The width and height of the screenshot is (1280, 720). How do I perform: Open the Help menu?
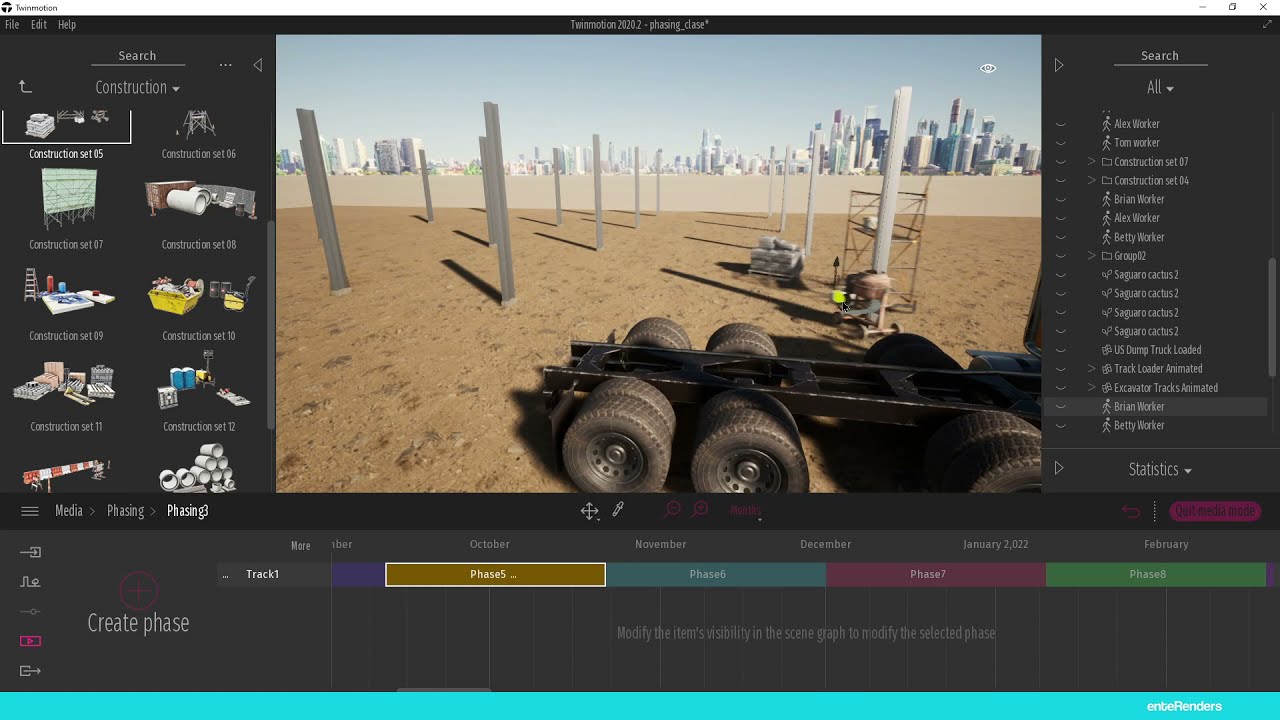click(x=67, y=24)
